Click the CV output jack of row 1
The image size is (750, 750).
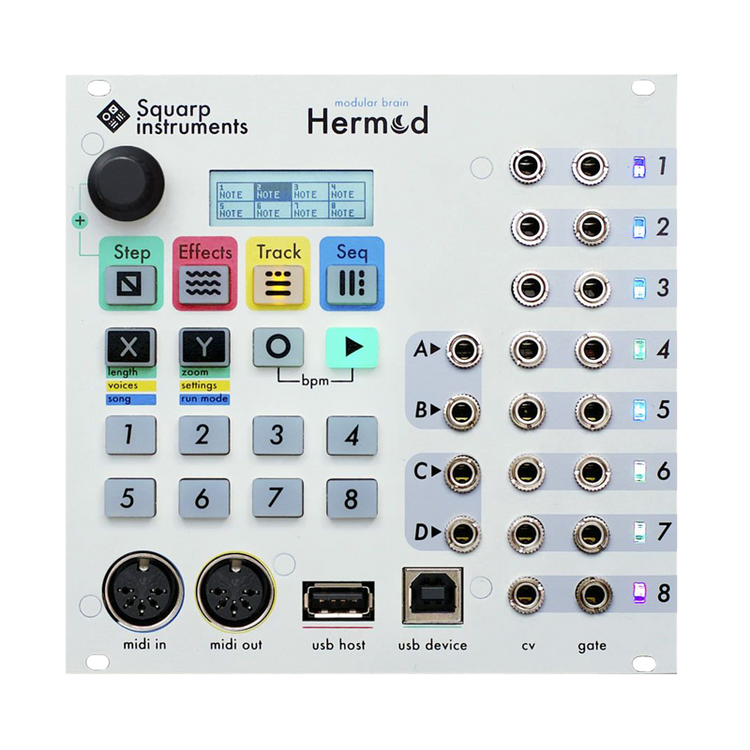pyautogui.click(x=528, y=166)
